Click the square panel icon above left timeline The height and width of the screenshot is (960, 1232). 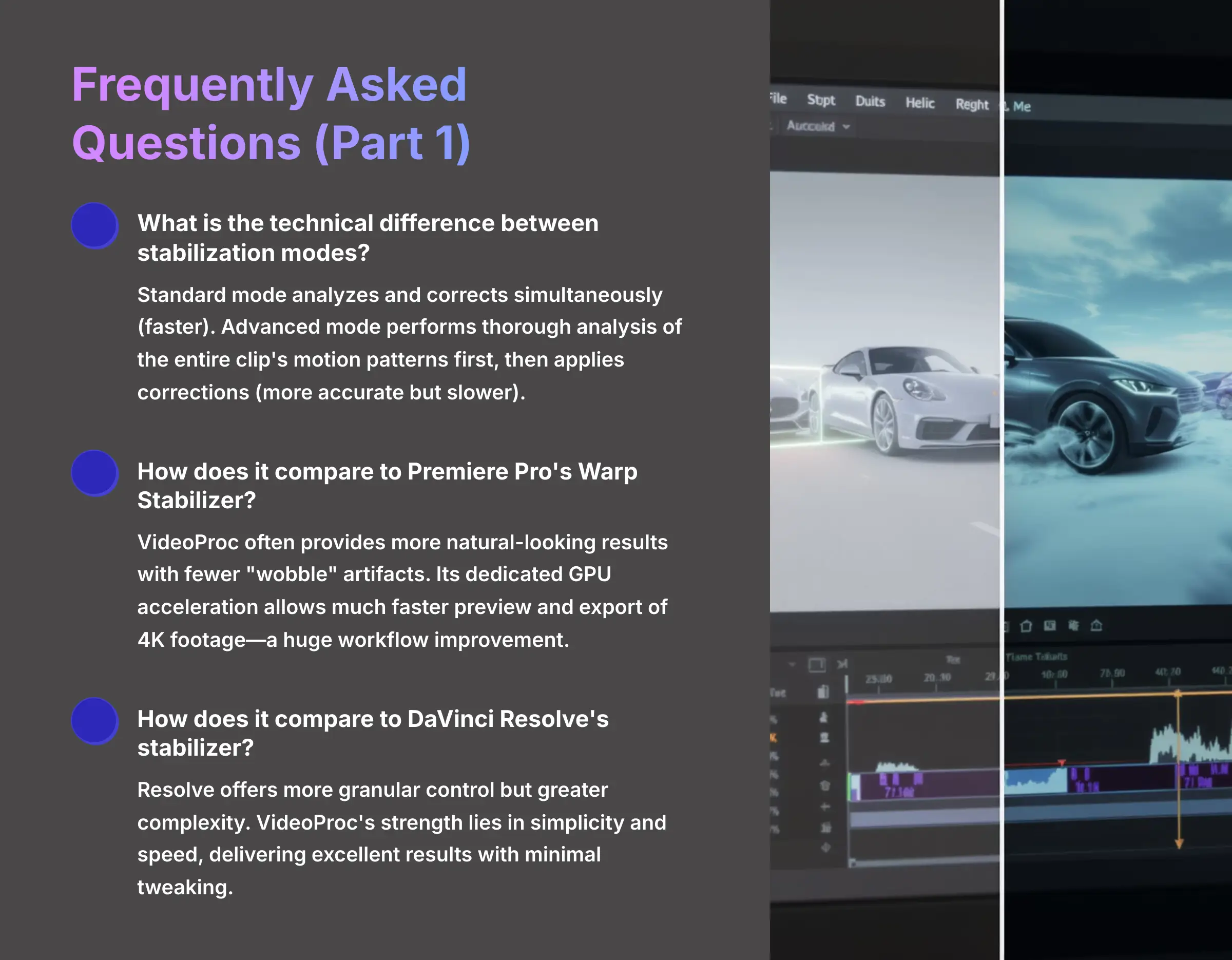coord(817,665)
